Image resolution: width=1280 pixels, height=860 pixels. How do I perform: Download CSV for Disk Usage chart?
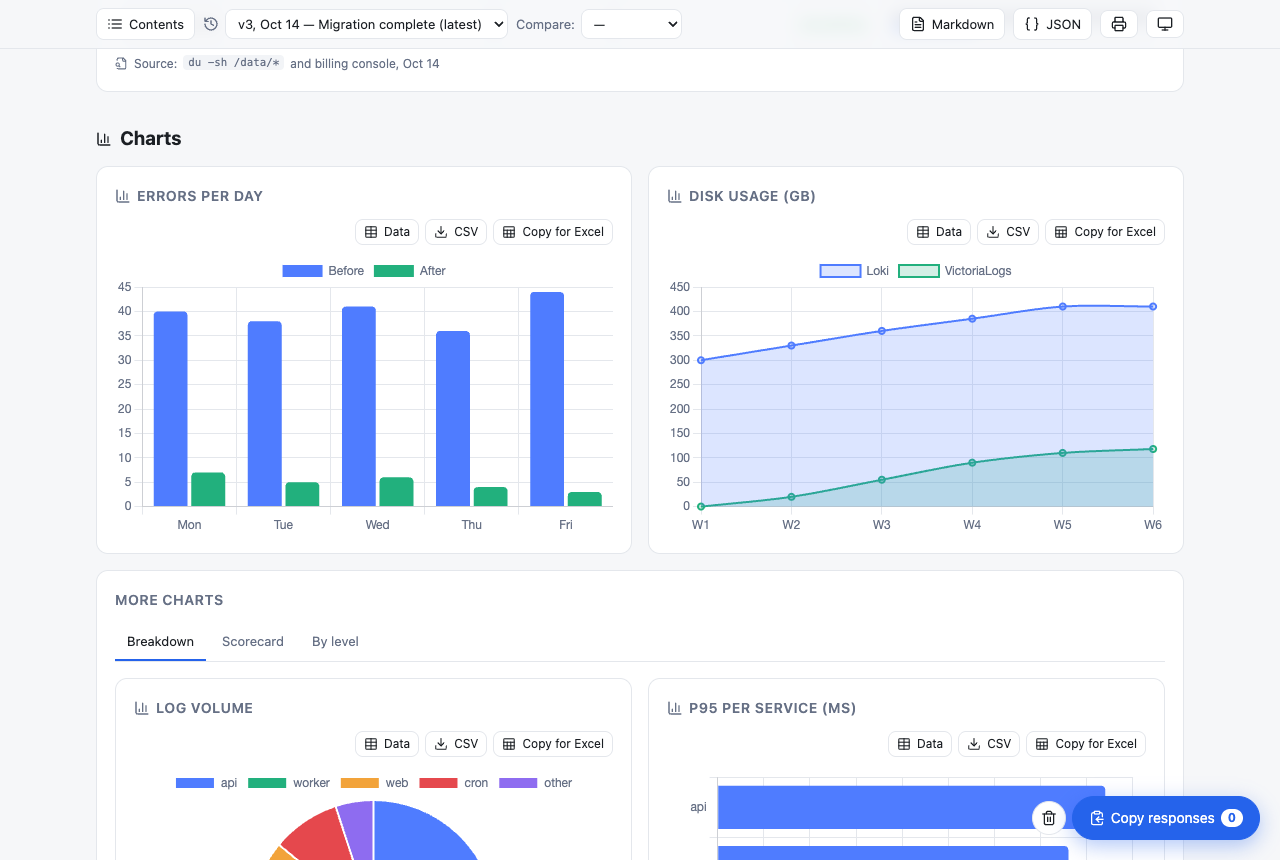click(1008, 232)
